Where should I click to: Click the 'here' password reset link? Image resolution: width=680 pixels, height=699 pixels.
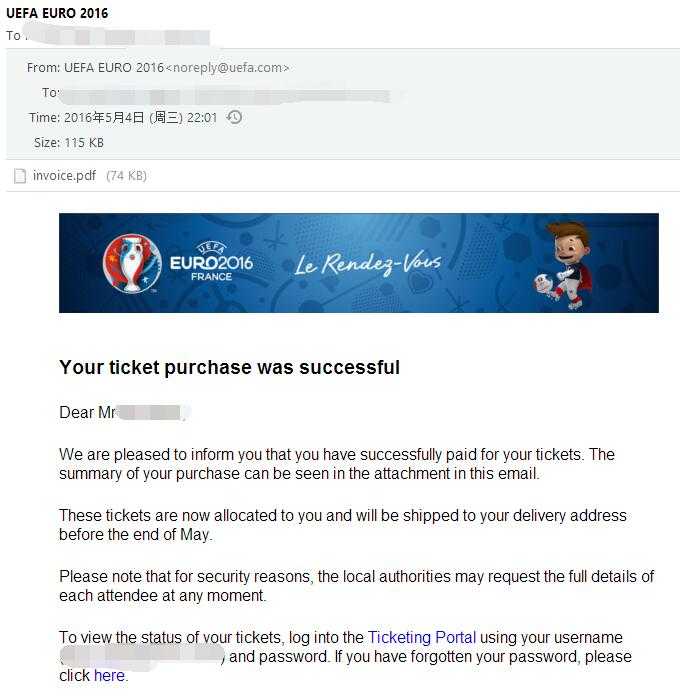109,675
